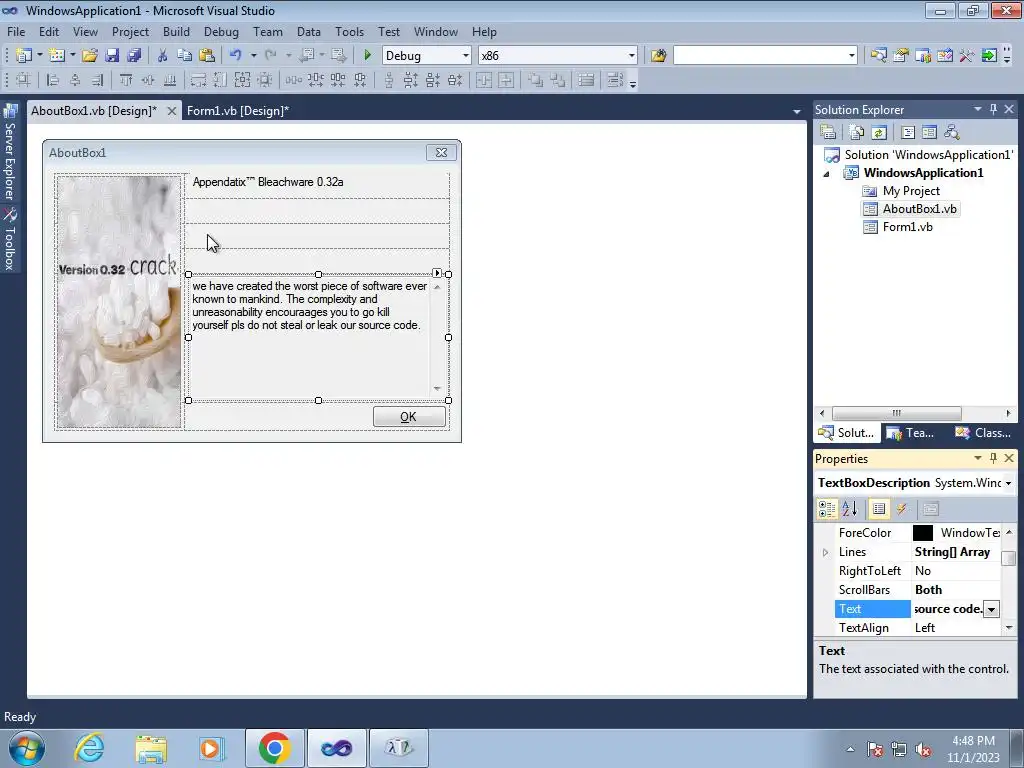
Task: Click the Align Lefts layout icon
Action: point(53,80)
